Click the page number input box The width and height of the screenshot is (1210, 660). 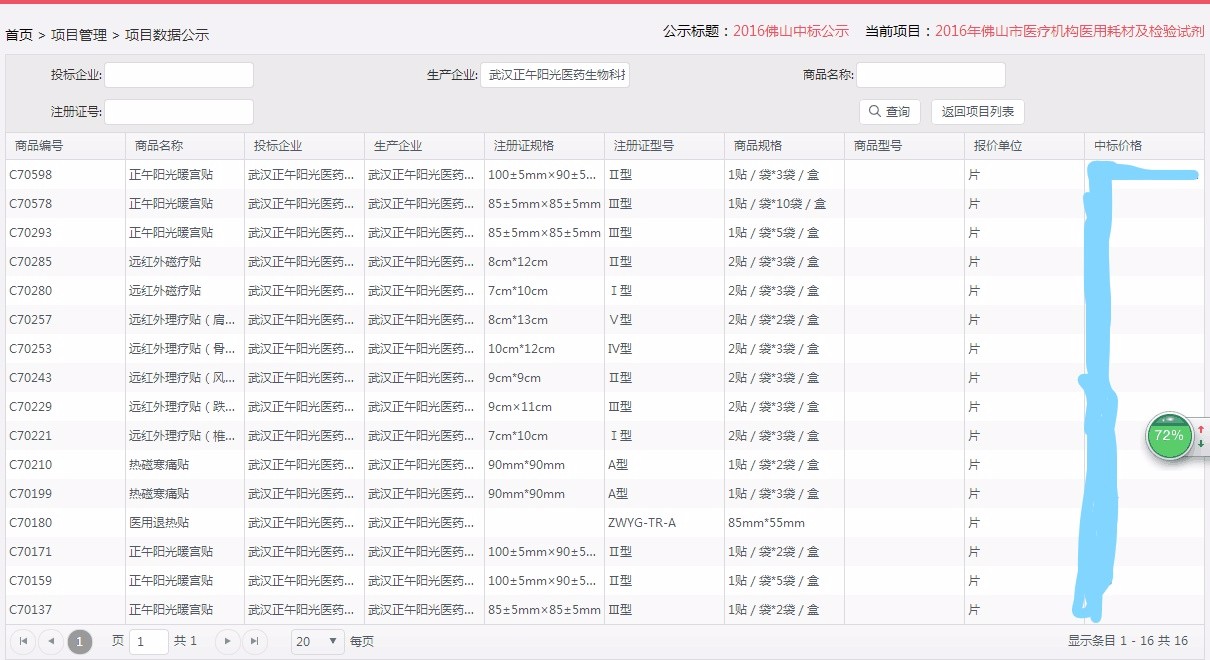(149, 641)
